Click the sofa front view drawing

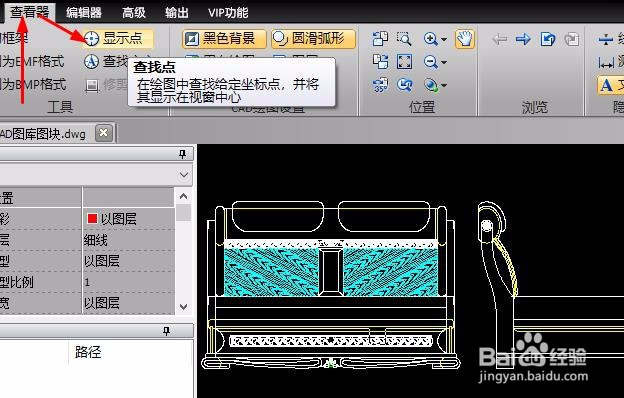tap(330, 285)
